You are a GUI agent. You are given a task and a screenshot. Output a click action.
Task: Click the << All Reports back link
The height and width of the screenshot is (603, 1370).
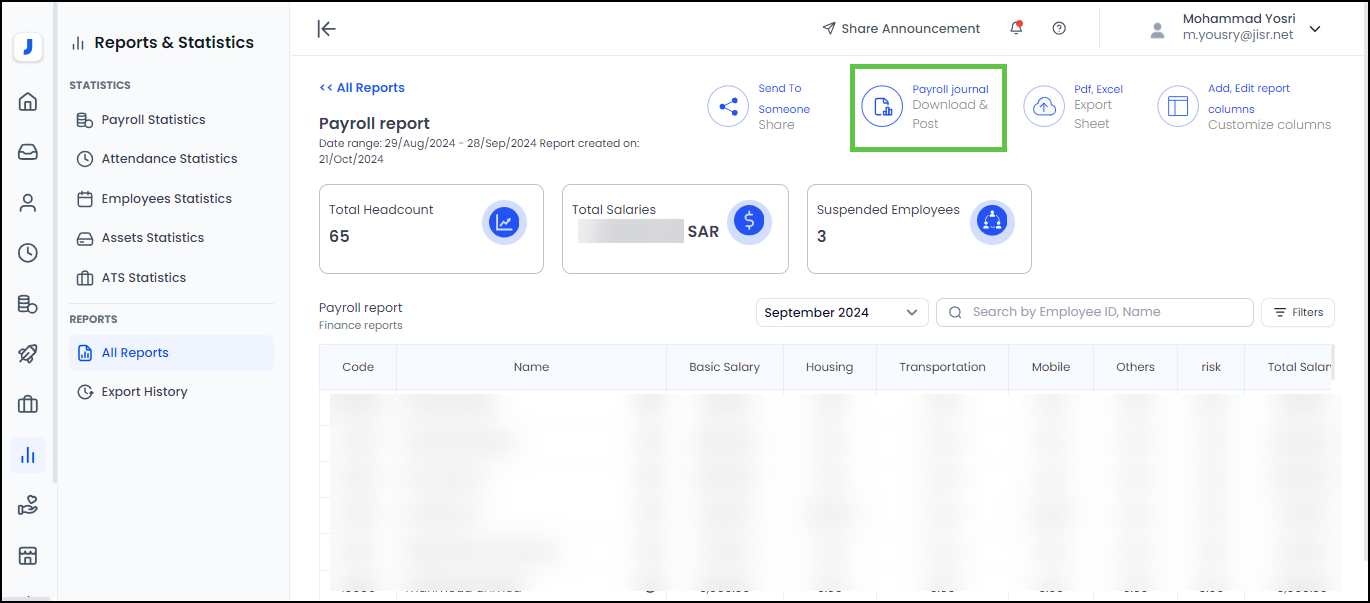click(x=362, y=88)
